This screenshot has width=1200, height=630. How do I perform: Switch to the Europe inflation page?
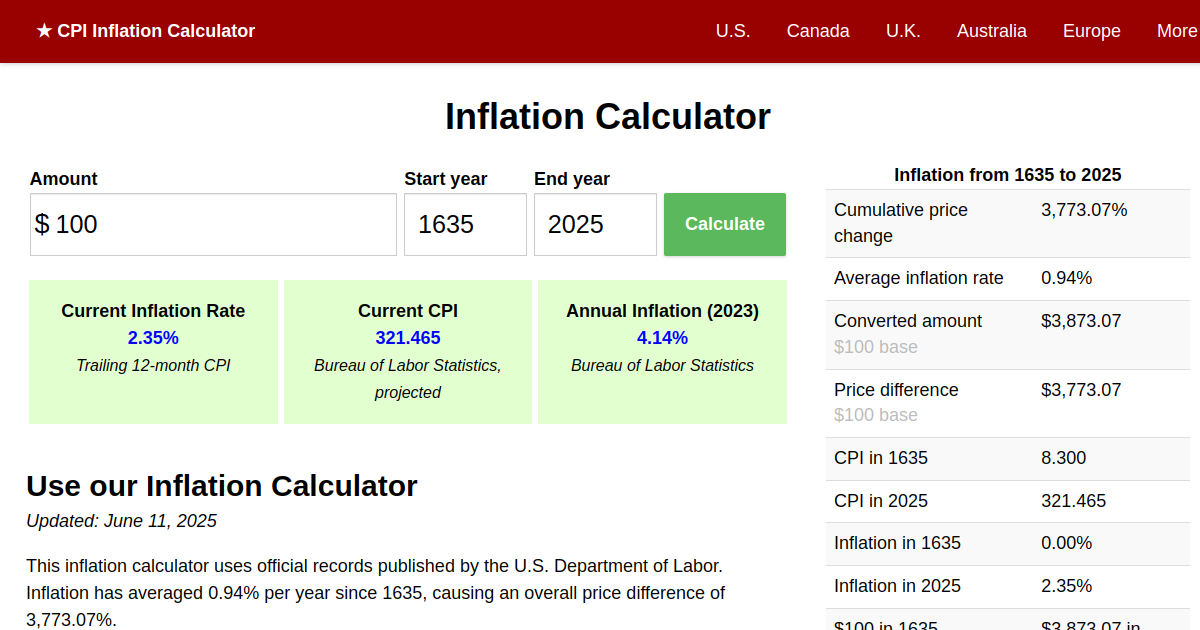pos(1091,31)
